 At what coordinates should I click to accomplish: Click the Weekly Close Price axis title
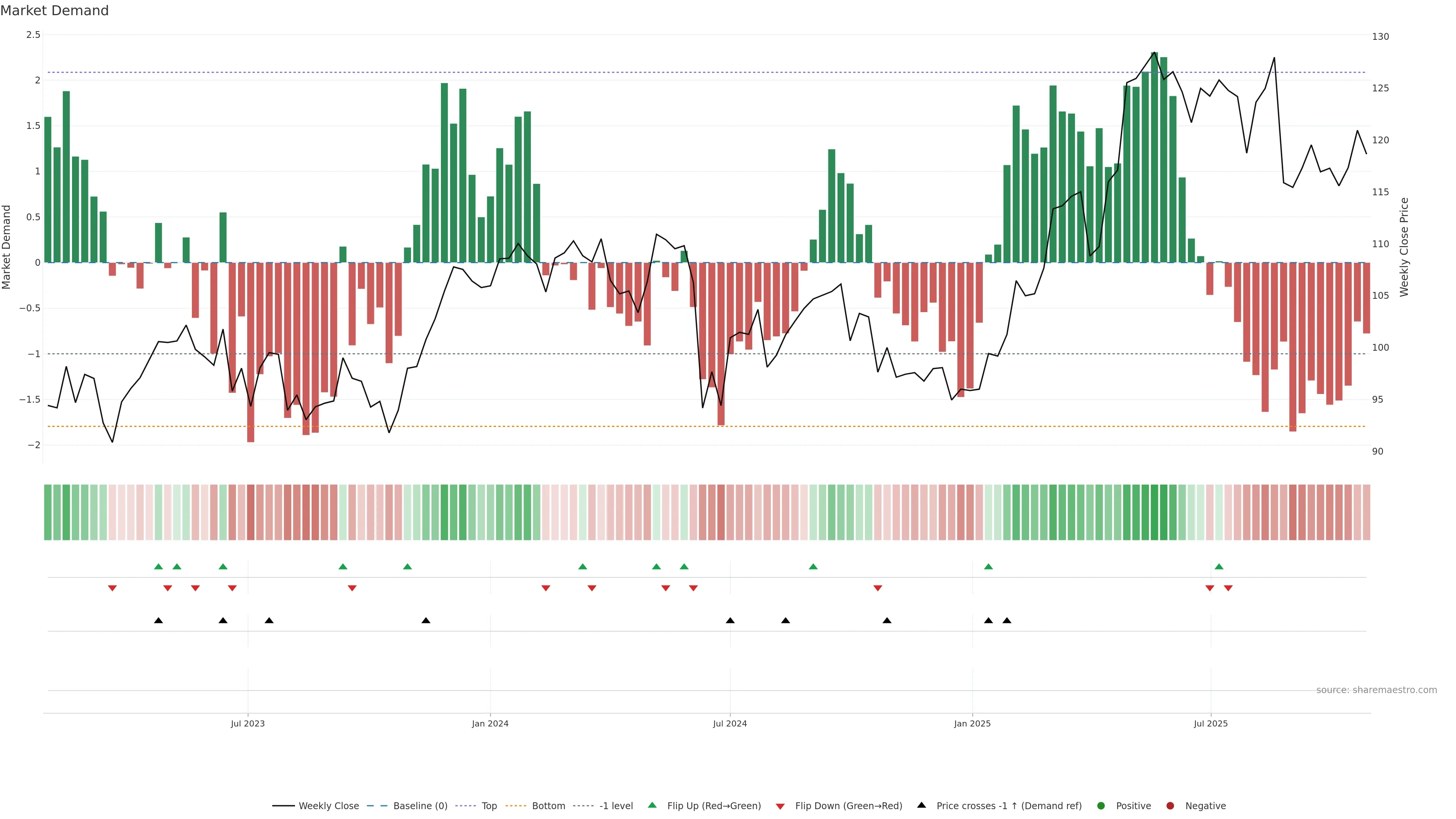[1404, 247]
